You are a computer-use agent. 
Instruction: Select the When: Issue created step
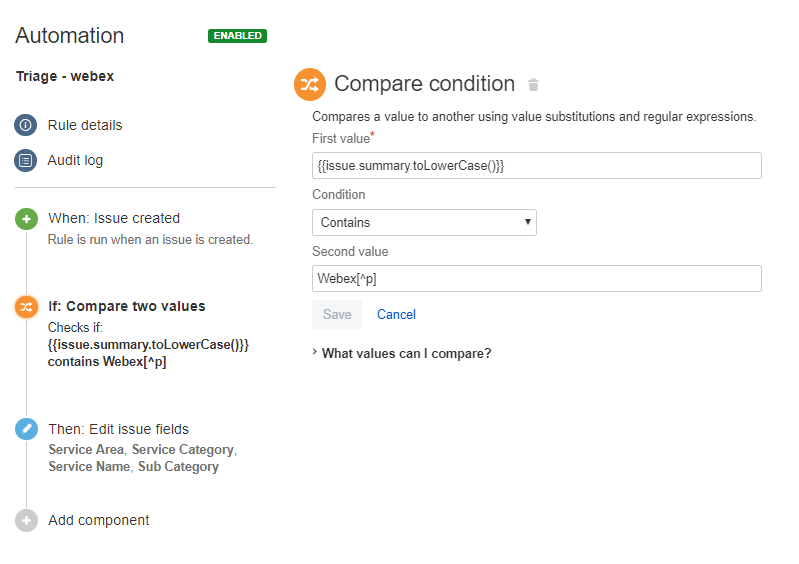point(114,218)
